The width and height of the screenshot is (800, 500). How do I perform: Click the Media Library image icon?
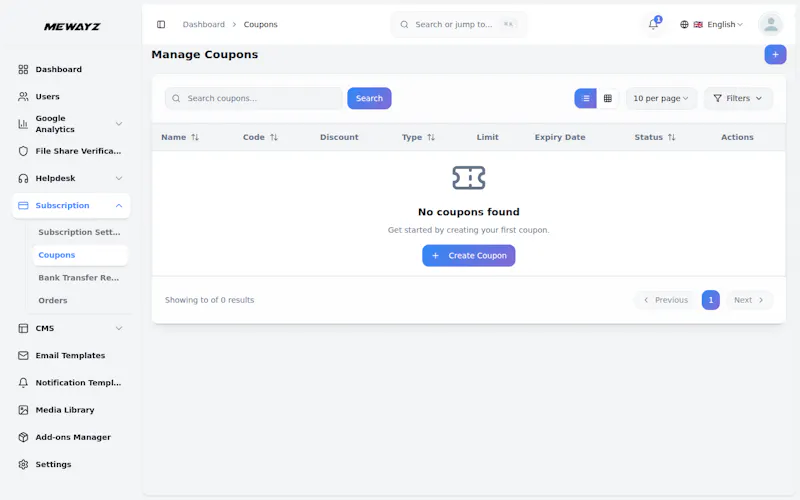click(x=23, y=410)
